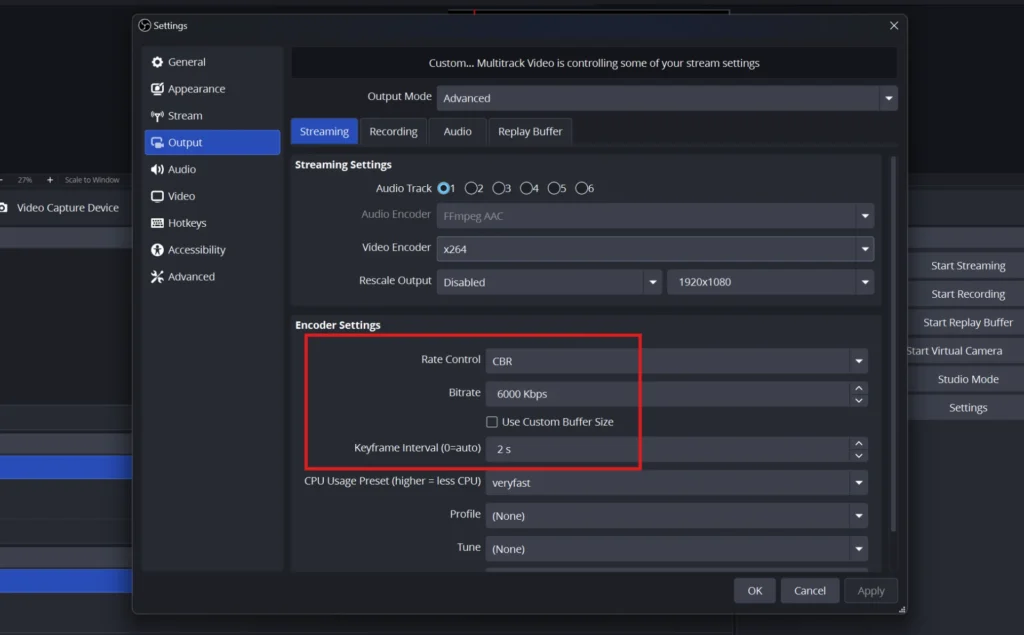Viewport: 1024px width, 635px height.
Task: Select the Stream antenna icon
Action: [x=157, y=116]
